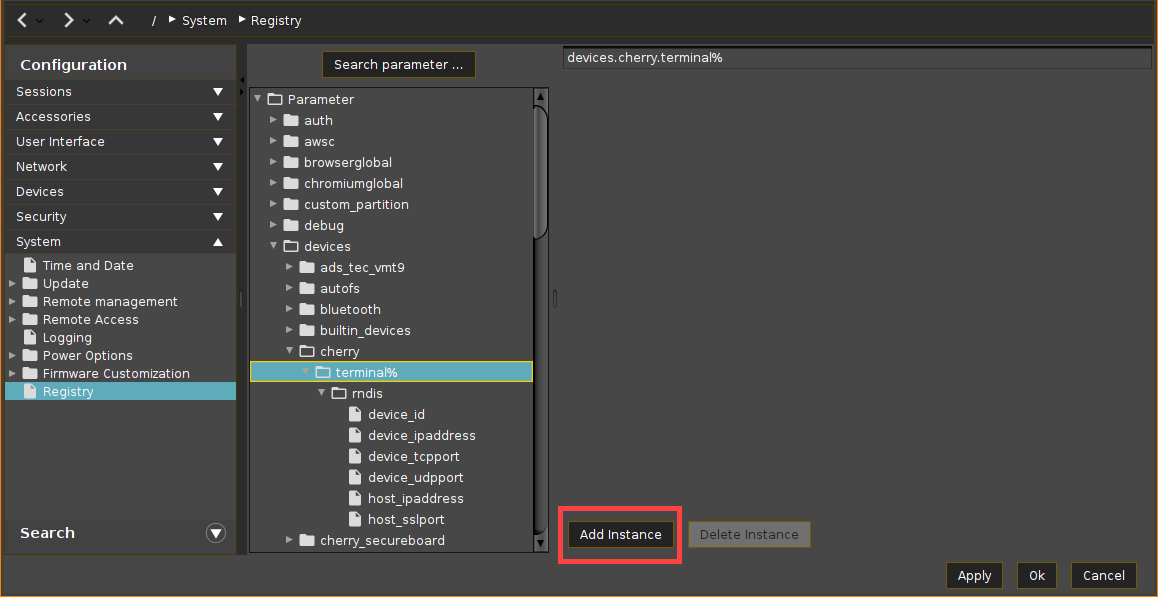Collapse the devices folder tree
The height and width of the screenshot is (597, 1158).
coord(274,246)
